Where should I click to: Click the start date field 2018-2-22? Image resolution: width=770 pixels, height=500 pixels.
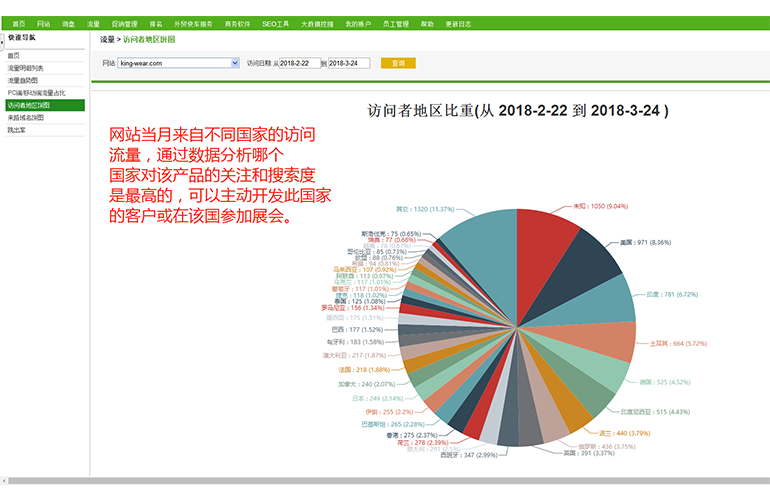click(300, 63)
